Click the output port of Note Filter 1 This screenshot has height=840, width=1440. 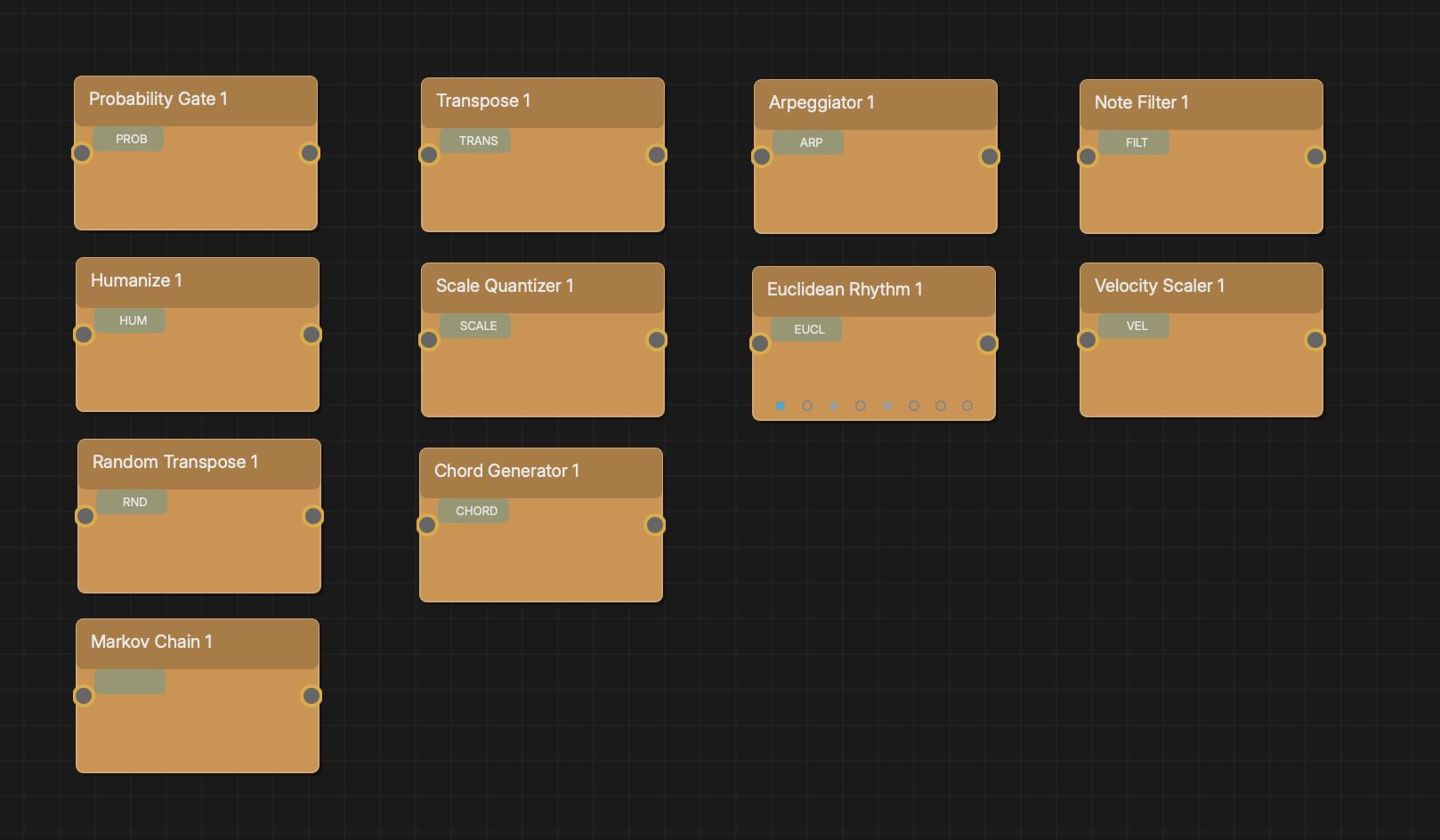tap(1315, 157)
